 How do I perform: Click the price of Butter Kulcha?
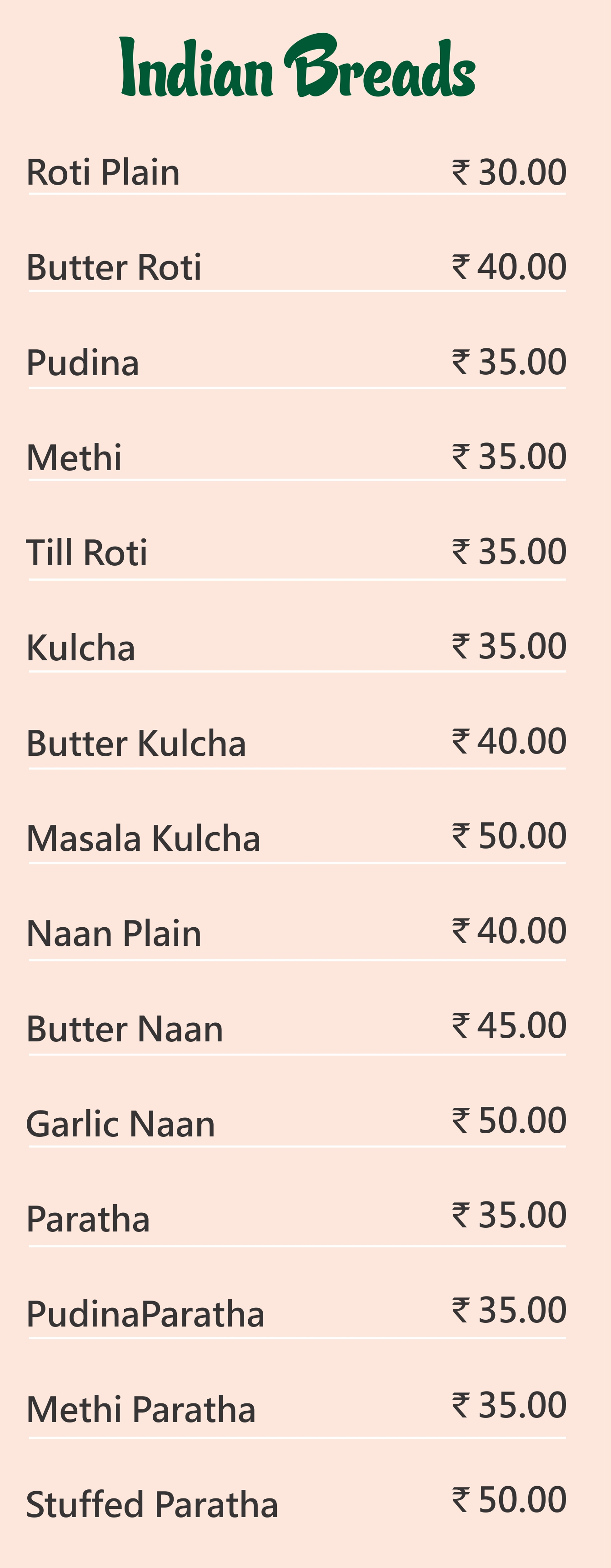[x=509, y=741]
